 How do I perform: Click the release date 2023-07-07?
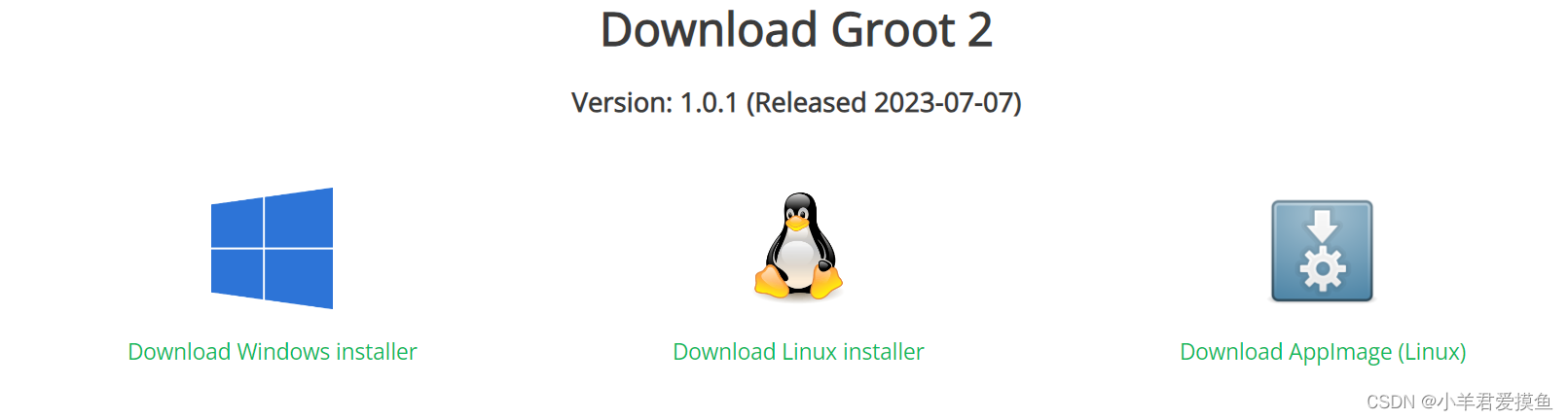point(943,103)
